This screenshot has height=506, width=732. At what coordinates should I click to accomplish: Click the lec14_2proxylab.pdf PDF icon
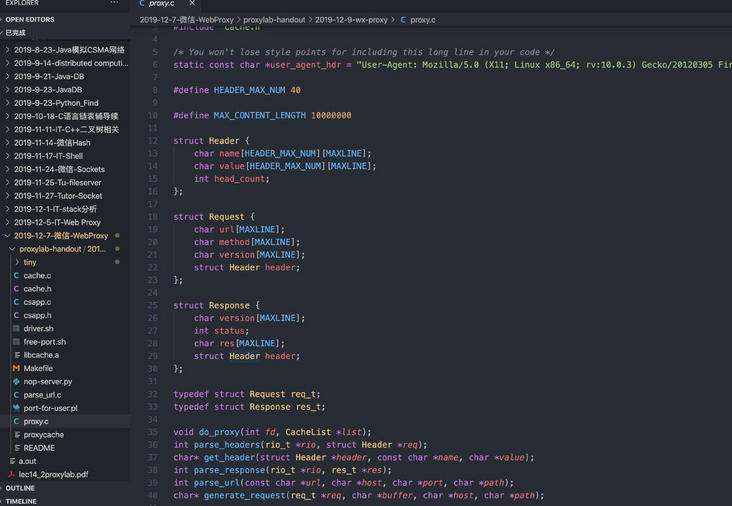(11, 474)
